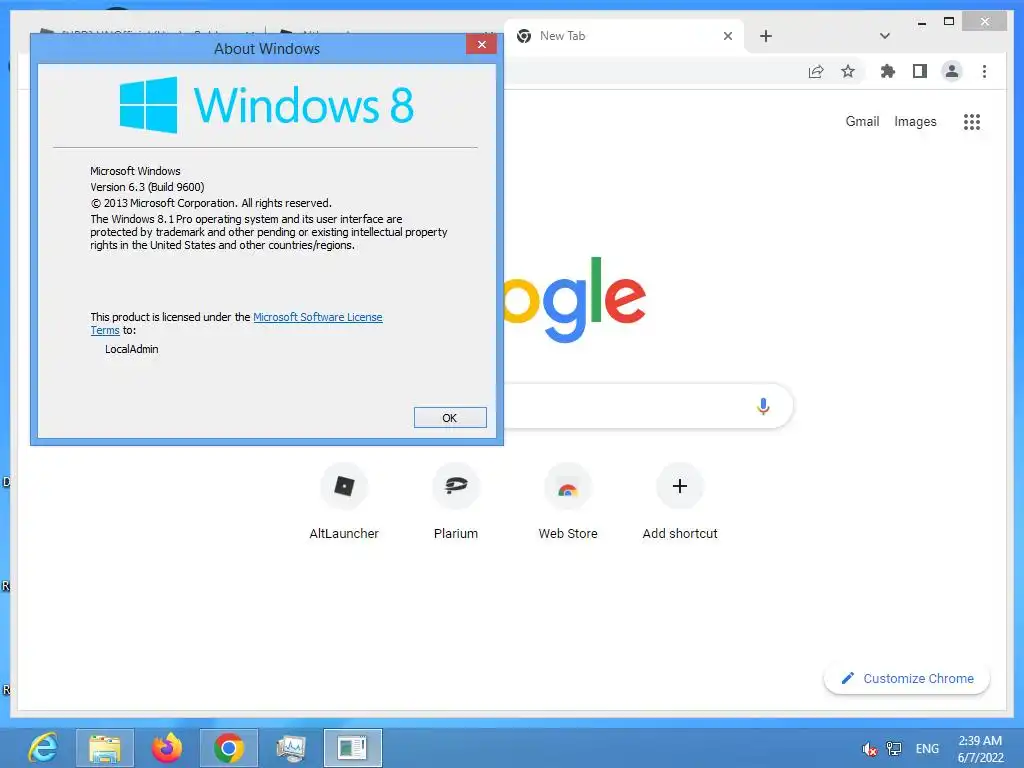Bookmark this tab with the star icon

[848, 71]
